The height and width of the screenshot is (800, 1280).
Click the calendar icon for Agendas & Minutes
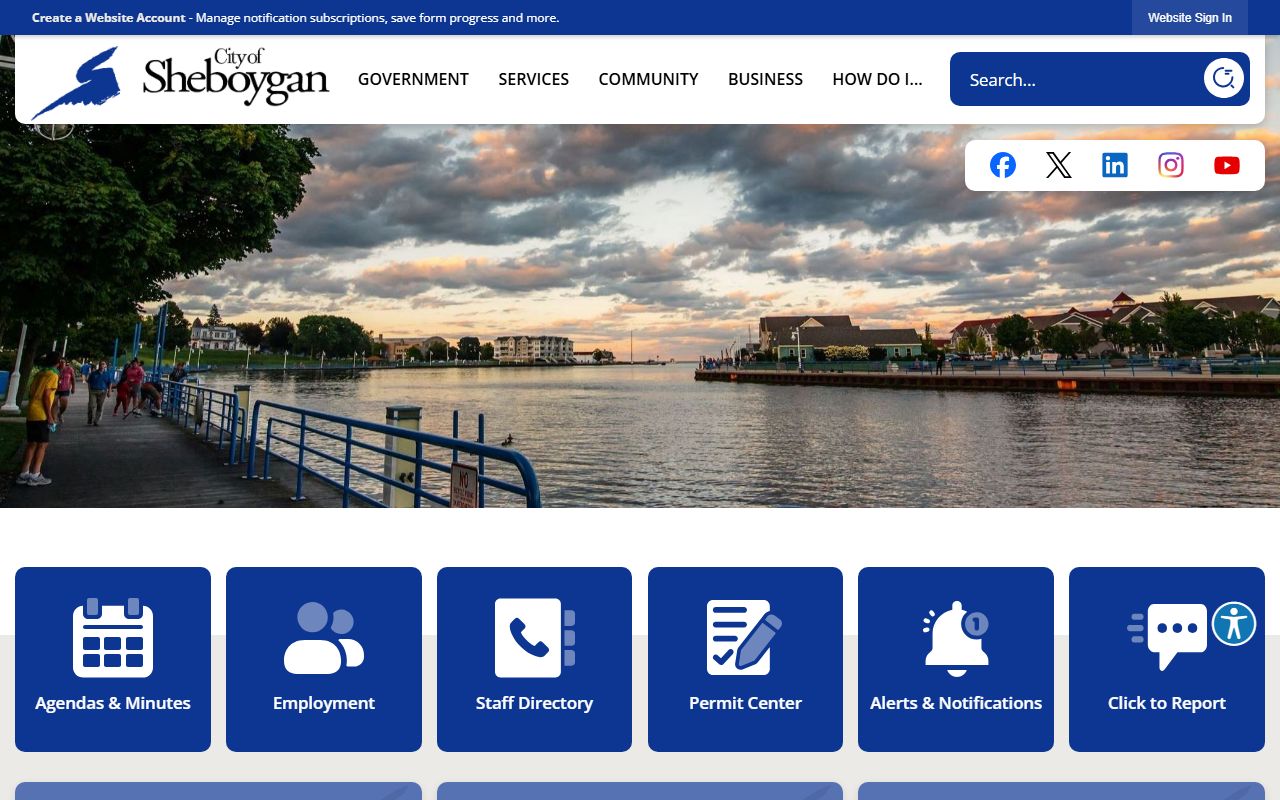[113, 637]
